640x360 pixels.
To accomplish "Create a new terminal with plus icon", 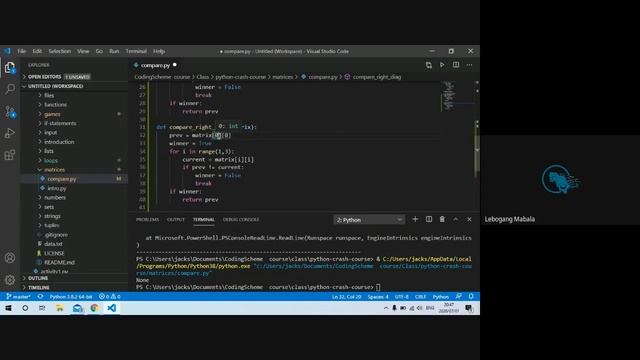I will (x=415, y=219).
